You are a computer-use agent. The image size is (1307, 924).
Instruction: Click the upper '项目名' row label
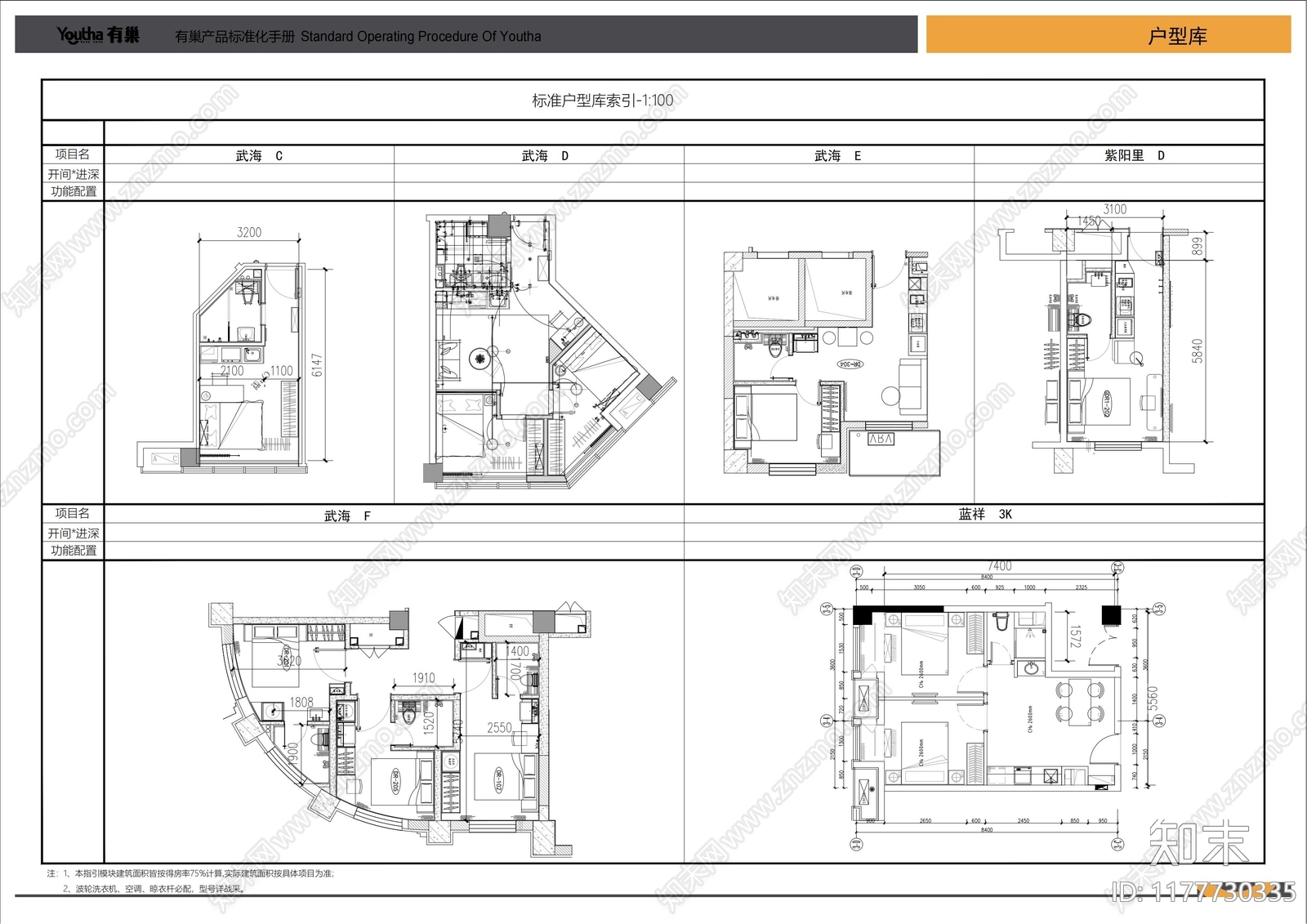tap(73, 154)
